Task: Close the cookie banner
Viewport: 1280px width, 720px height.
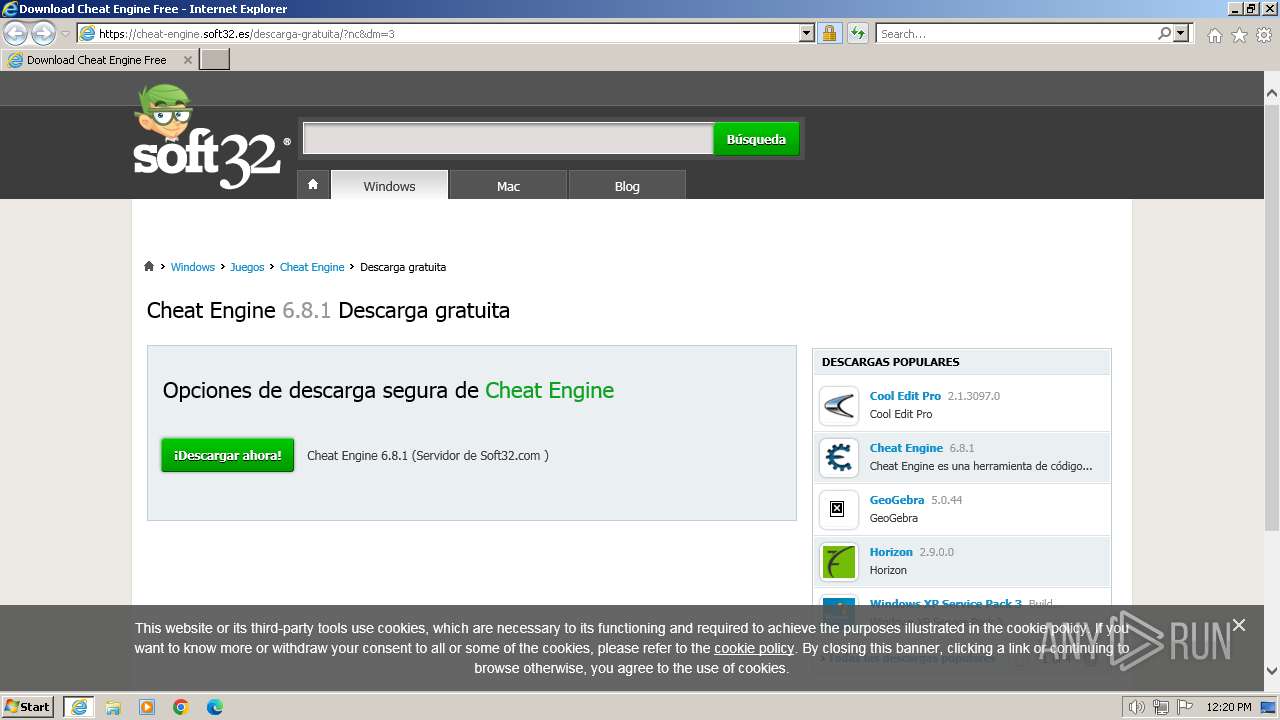Action: pos(1239,625)
